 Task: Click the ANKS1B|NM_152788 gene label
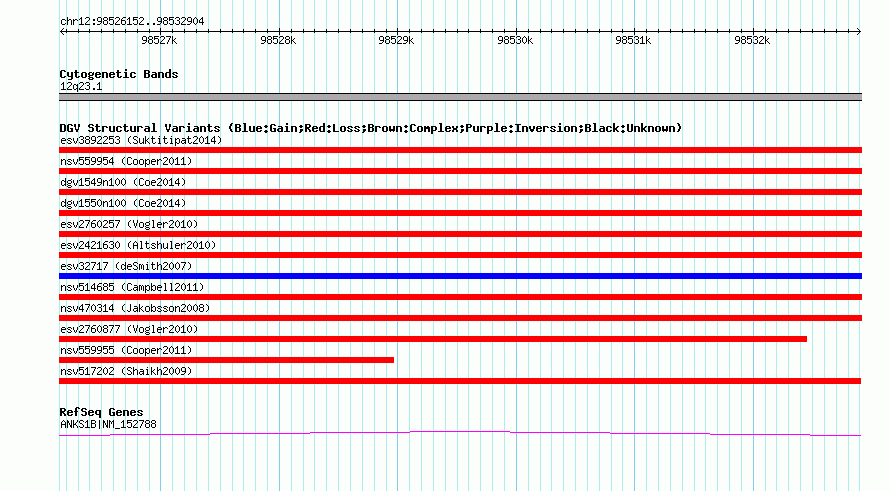[108, 425]
